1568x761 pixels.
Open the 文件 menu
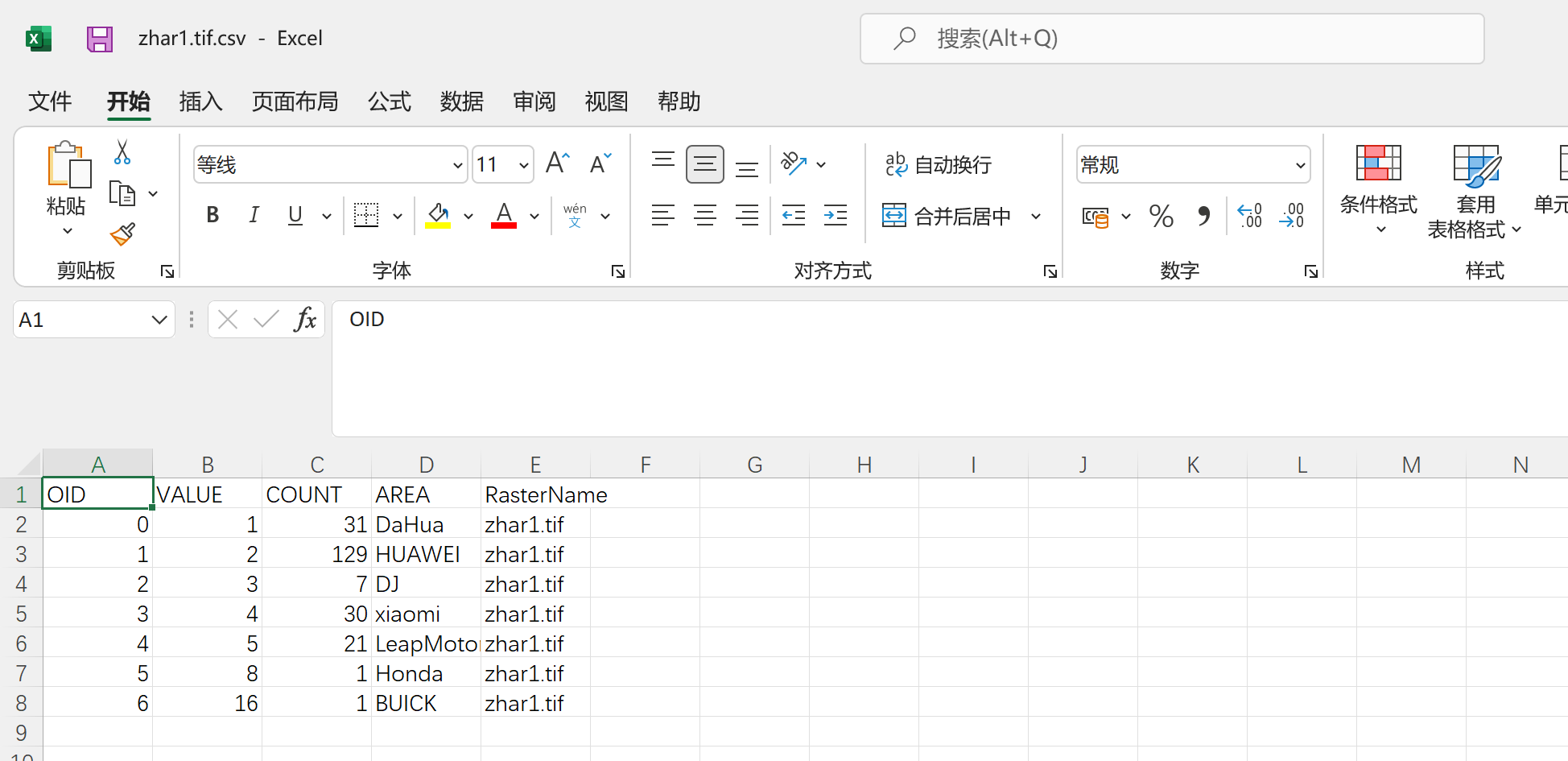tap(50, 101)
